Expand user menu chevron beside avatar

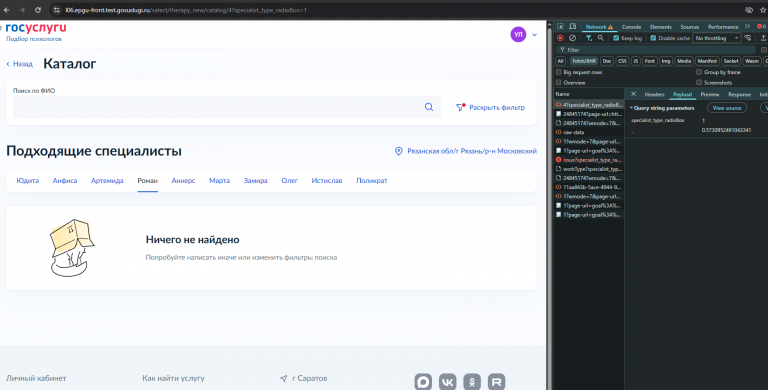[x=534, y=35]
